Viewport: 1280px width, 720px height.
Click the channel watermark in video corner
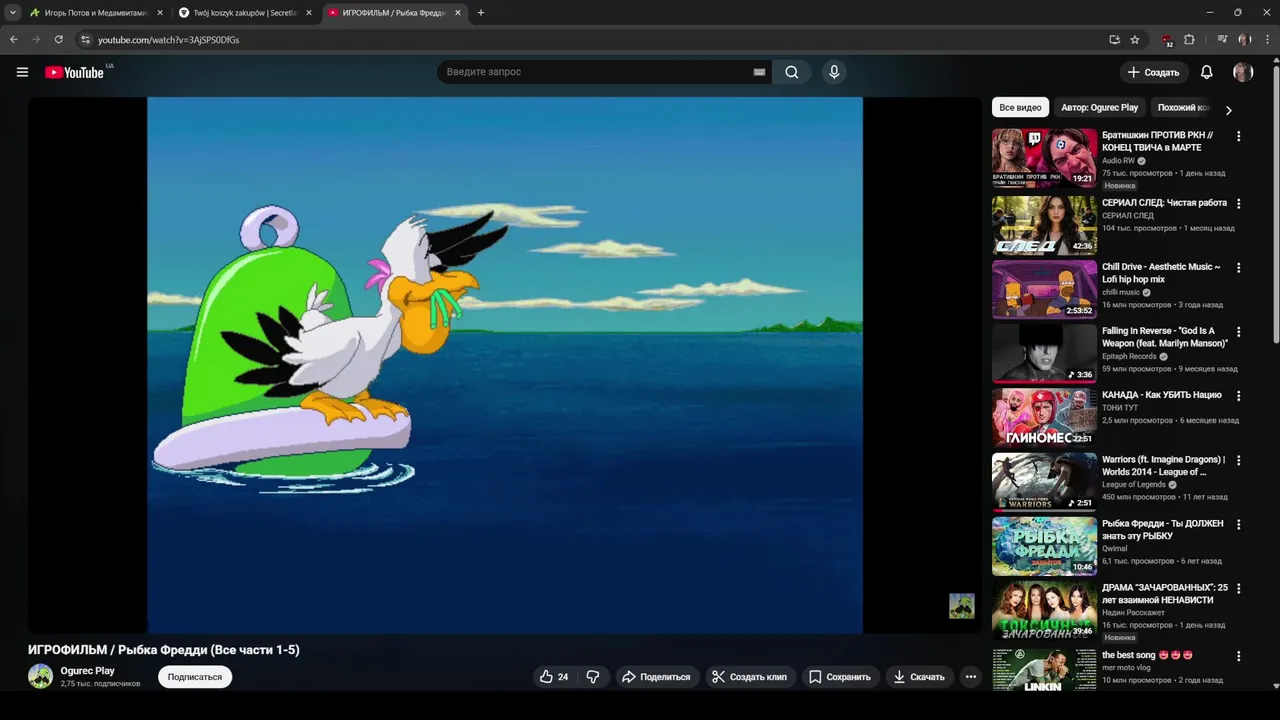point(961,606)
